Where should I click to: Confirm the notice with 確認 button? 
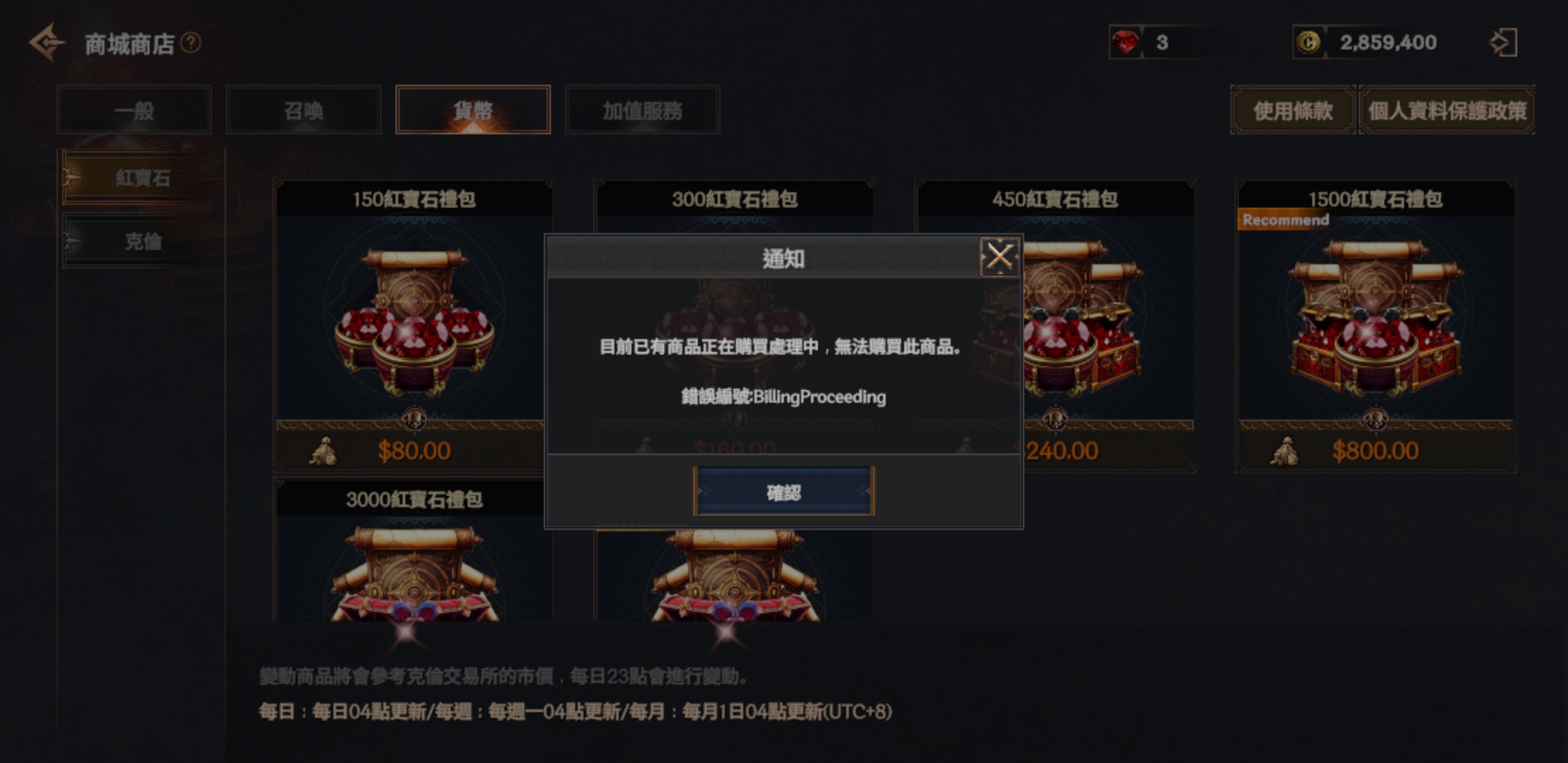pyautogui.click(x=784, y=491)
